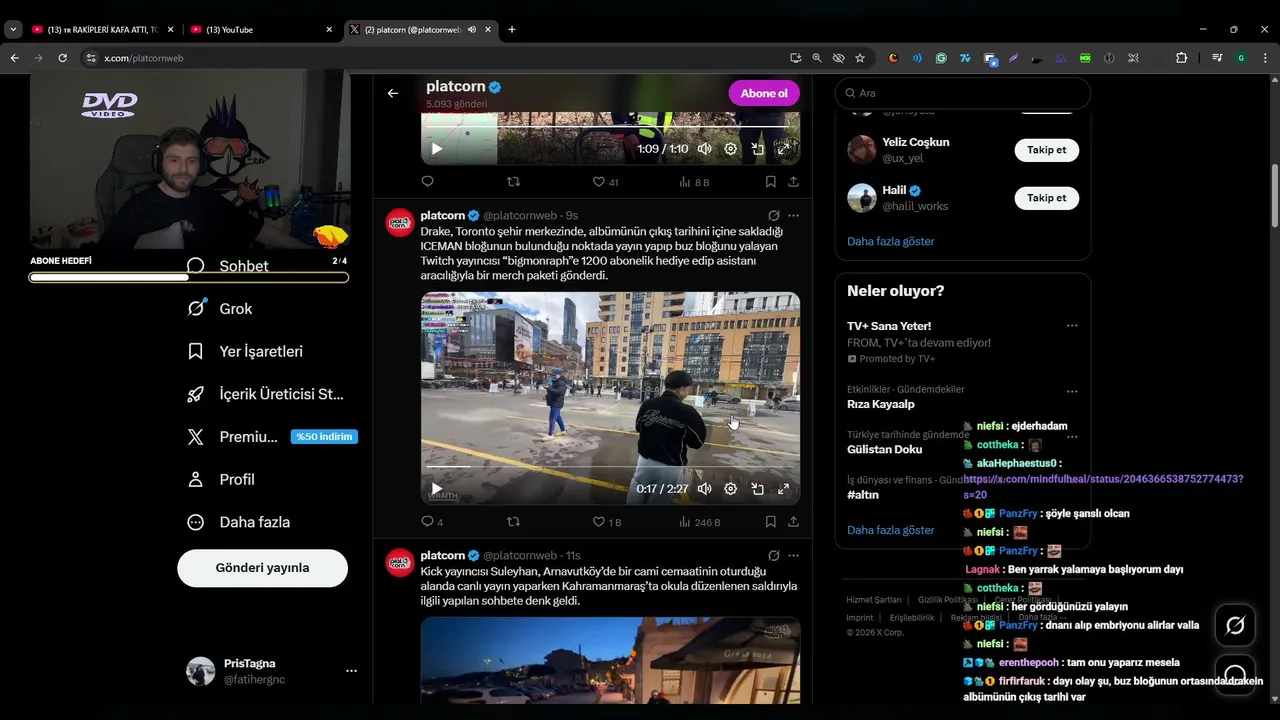Open options for Rıza Kayaalp trend

coord(1072,391)
